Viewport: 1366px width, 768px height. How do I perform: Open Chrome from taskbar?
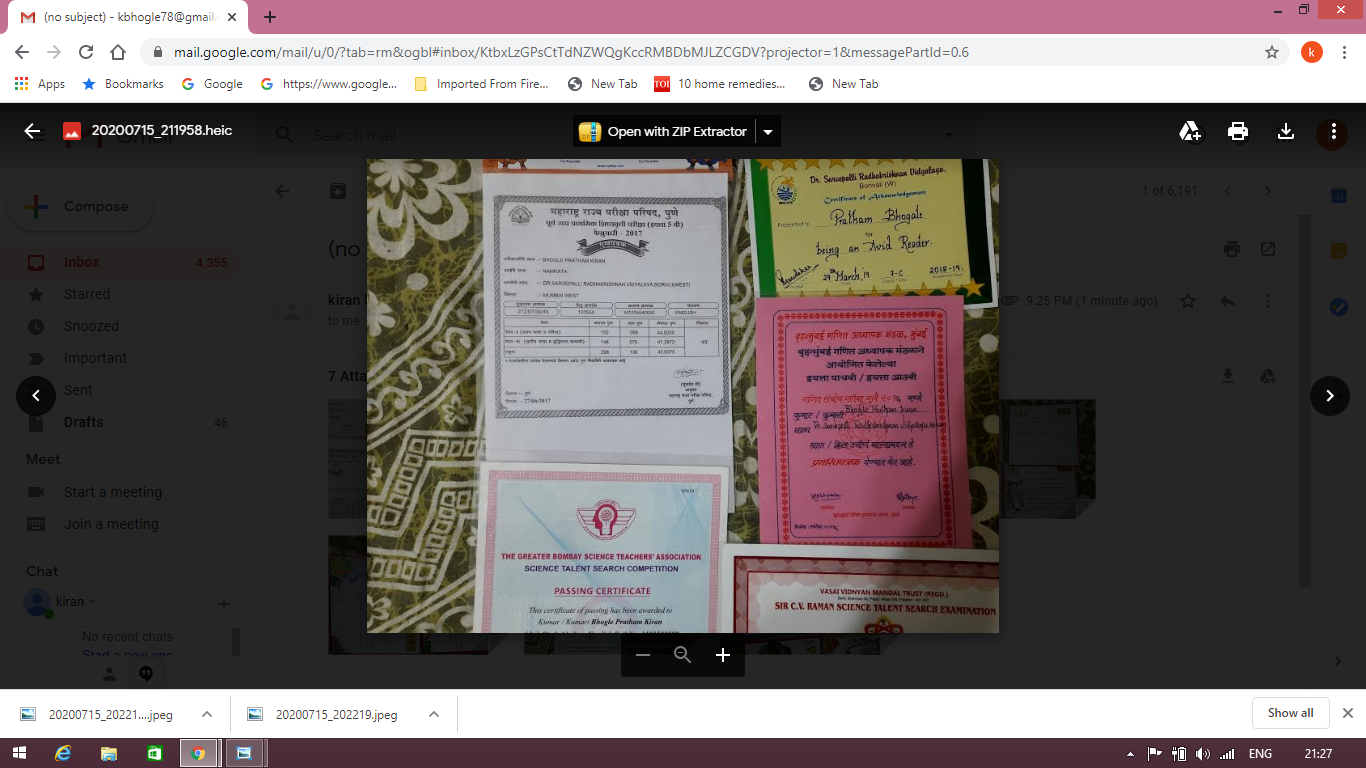198,753
